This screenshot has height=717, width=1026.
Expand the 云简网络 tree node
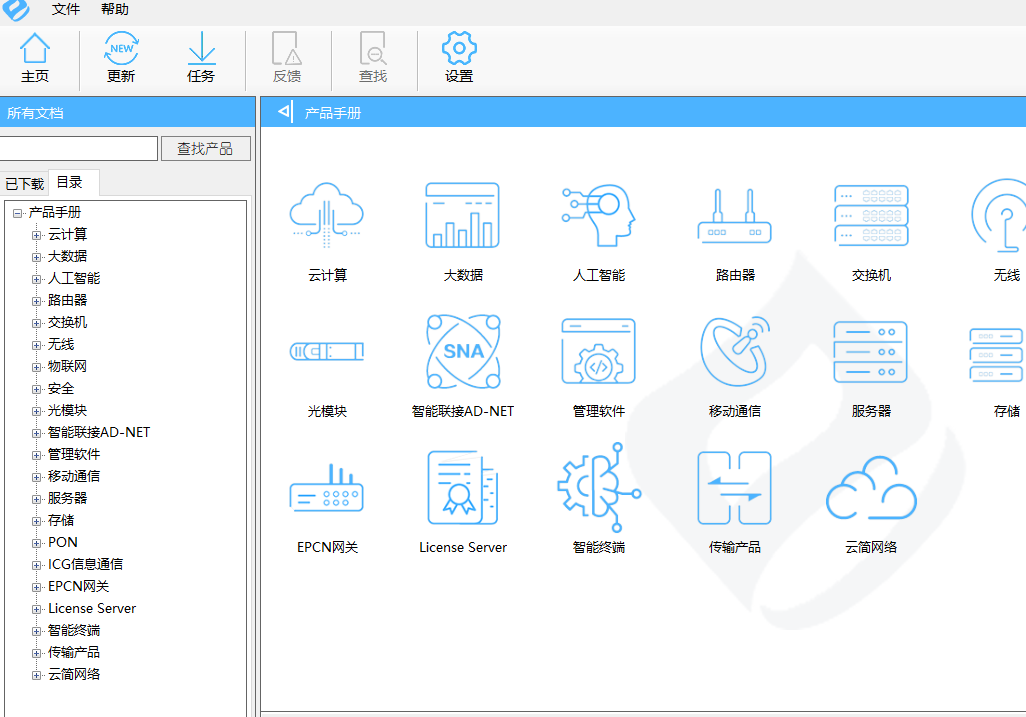point(36,675)
